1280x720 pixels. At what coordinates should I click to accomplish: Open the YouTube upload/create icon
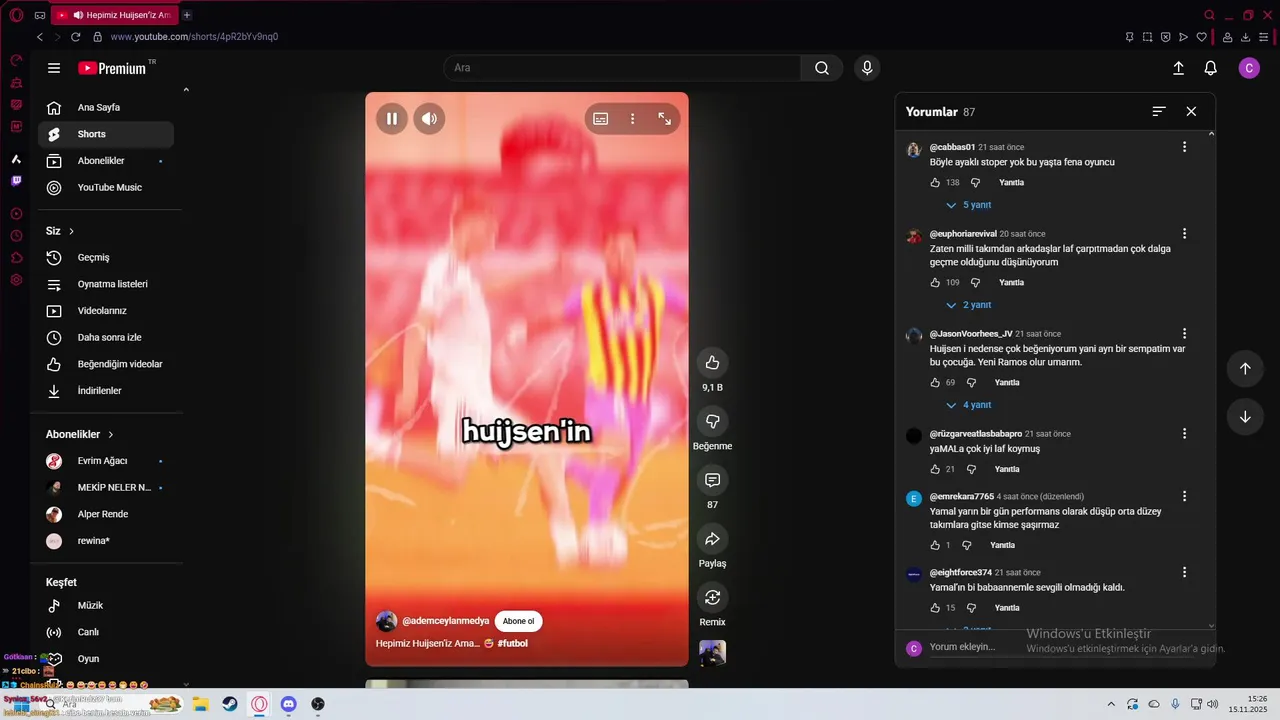[x=1178, y=68]
